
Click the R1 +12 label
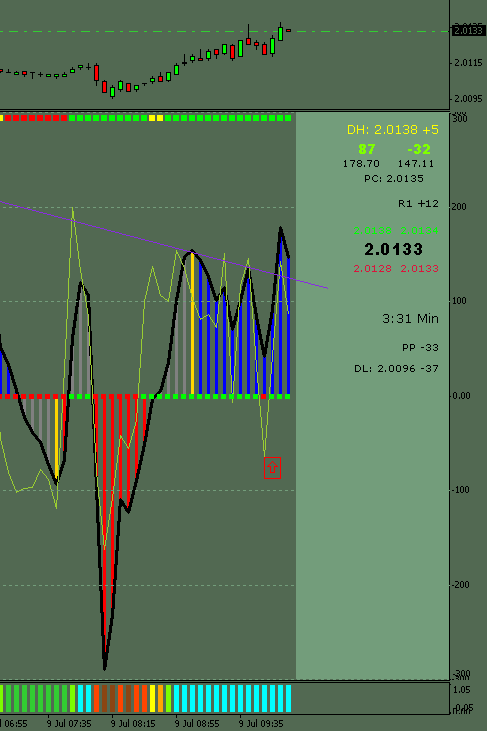tap(418, 204)
